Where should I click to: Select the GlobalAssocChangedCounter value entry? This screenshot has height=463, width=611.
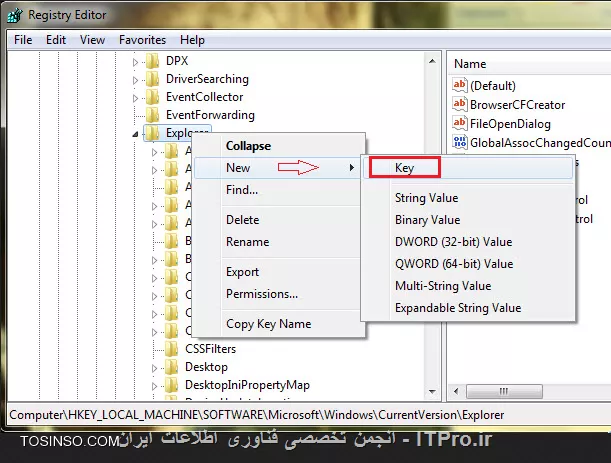540,143
